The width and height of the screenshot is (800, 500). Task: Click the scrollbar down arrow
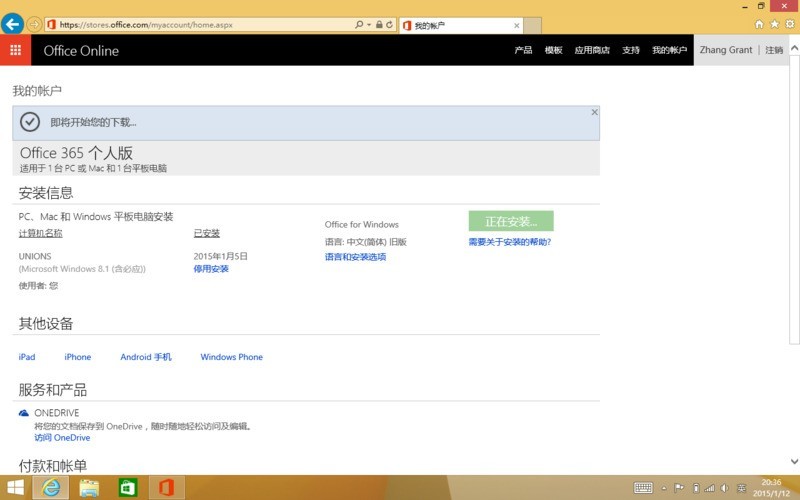click(794, 461)
